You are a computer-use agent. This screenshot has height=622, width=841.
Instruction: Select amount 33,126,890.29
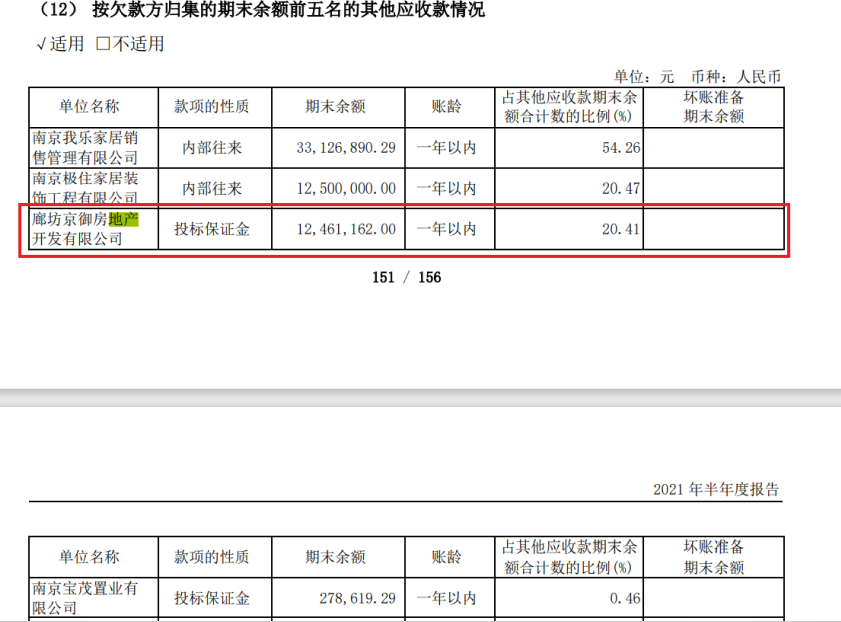coord(346,148)
